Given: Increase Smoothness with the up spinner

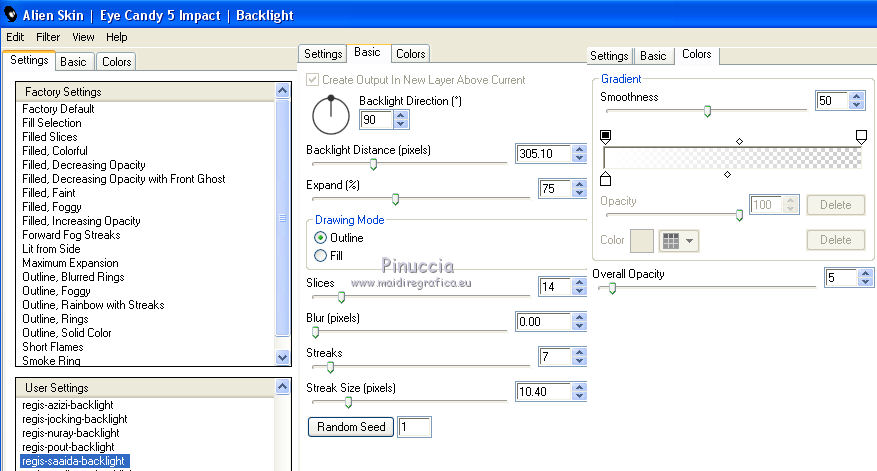Looking at the screenshot, I should click(x=856, y=96).
